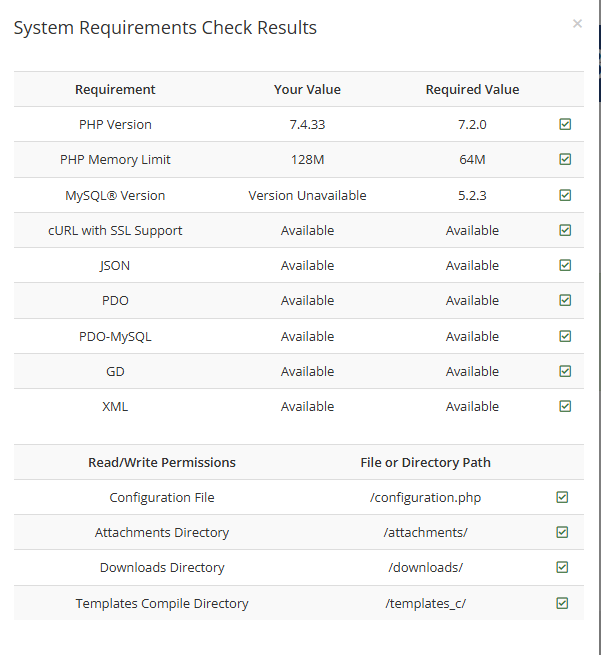Select the Version Unavailable MySQL value
Image resolution: width=601 pixels, height=655 pixels.
pos(307,195)
